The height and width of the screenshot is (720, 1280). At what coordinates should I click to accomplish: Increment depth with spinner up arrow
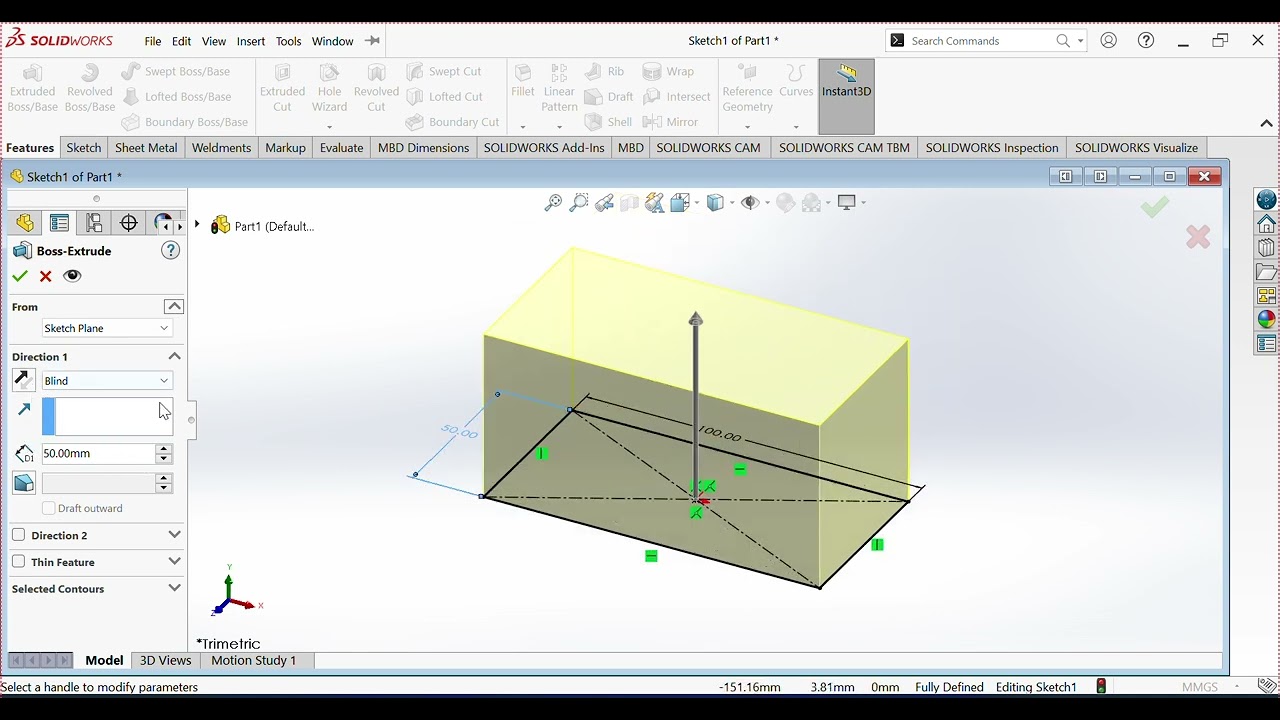pyautogui.click(x=163, y=449)
